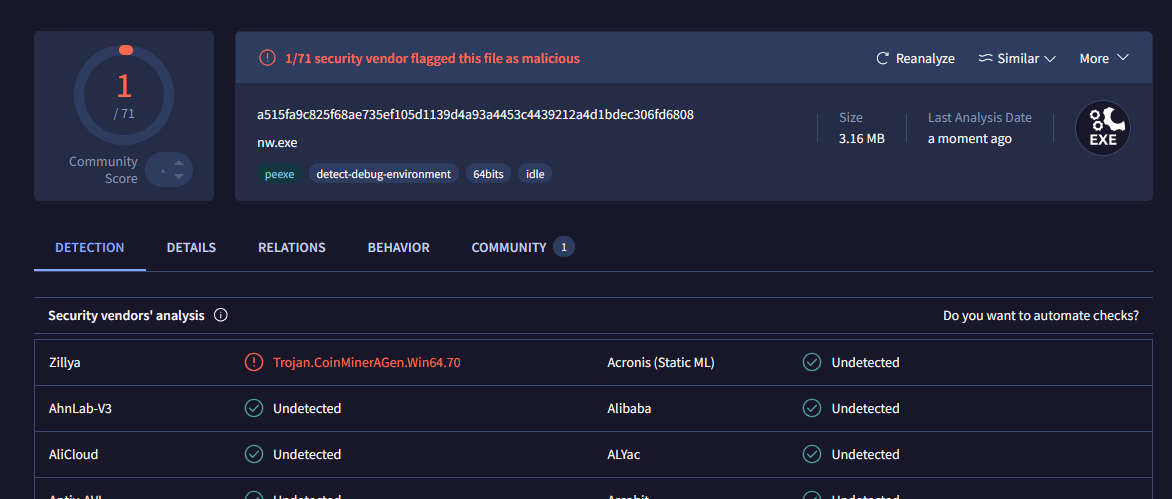The height and width of the screenshot is (499, 1172).
Task: Click the info icon beside Security vendors' analysis
Action: (x=221, y=315)
